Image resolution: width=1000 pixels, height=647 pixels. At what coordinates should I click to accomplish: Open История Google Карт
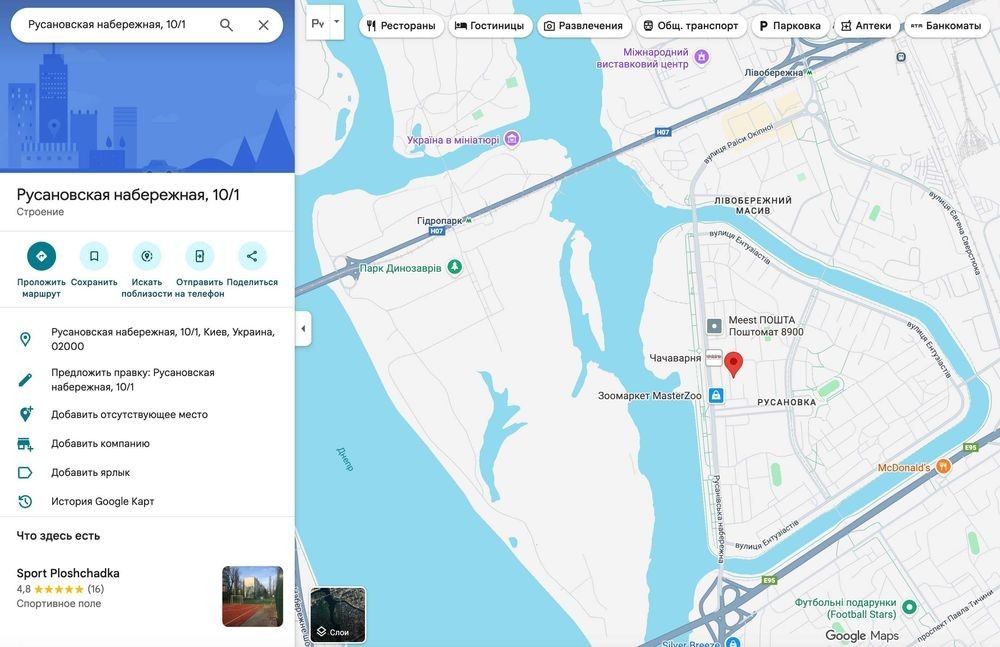[x=102, y=501]
